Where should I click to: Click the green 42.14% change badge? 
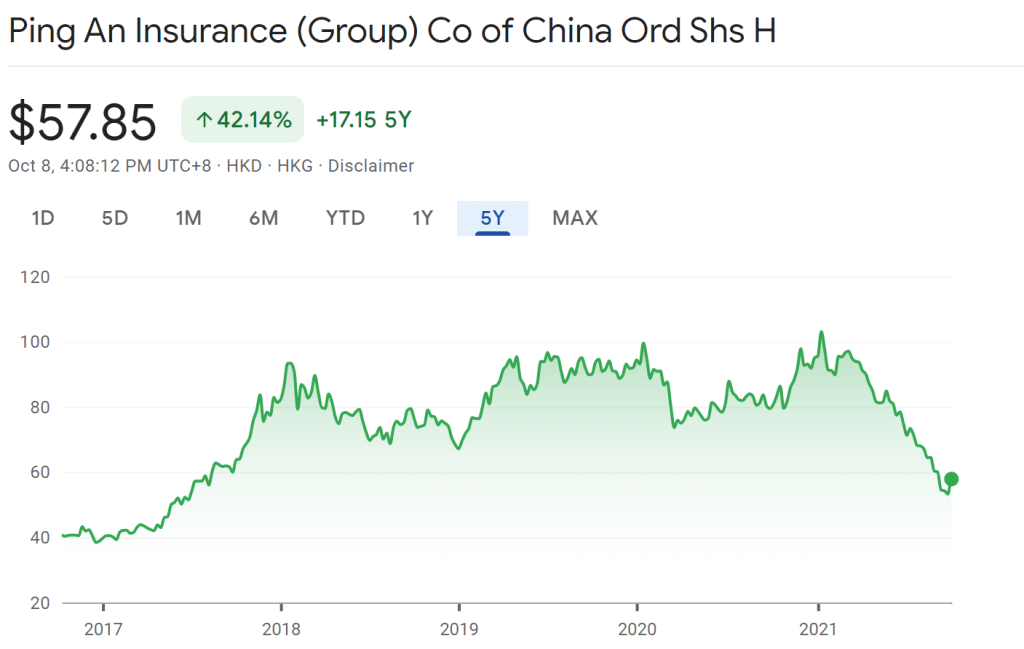tap(243, 120)
